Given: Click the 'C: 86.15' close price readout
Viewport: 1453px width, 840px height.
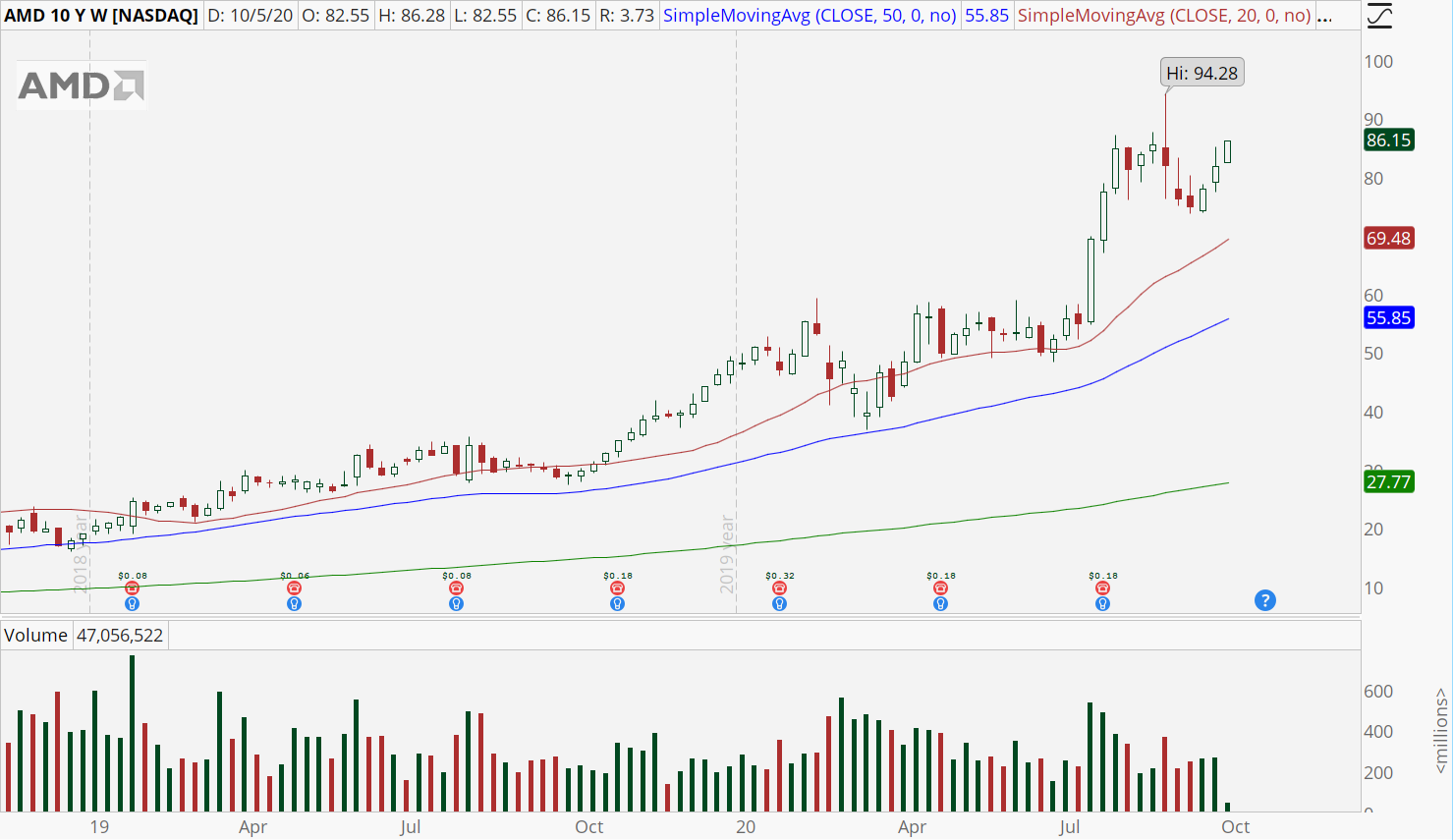Looking at the screenshot, I should pos(558,16).
